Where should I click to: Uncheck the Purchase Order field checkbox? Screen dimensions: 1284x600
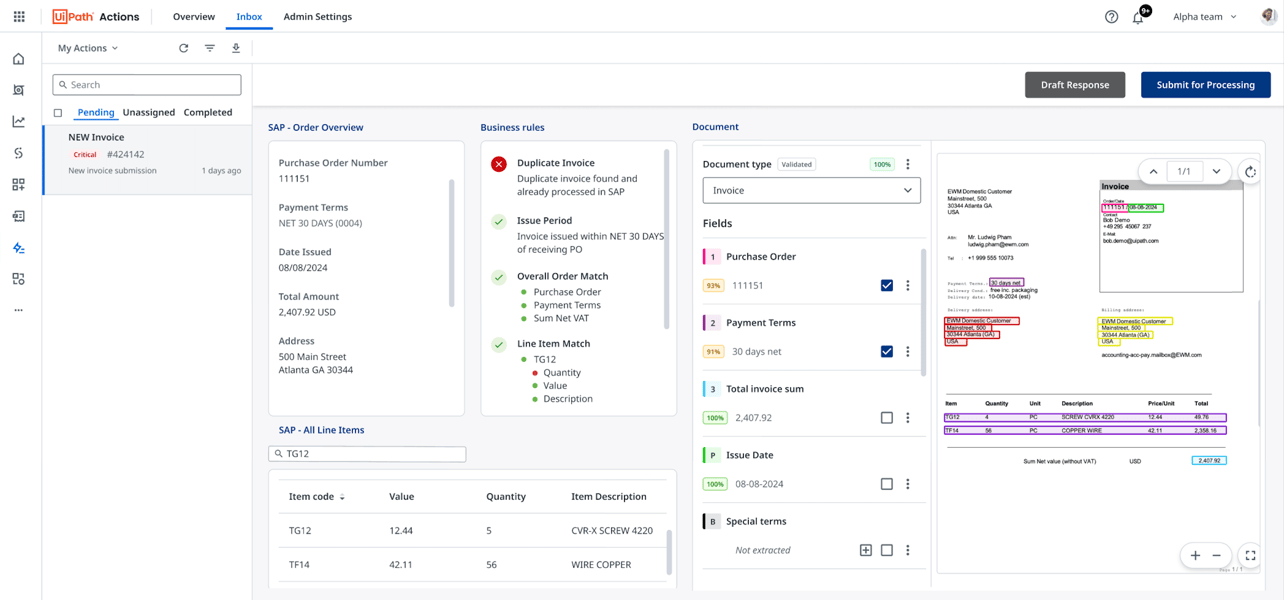pos(887,286)
